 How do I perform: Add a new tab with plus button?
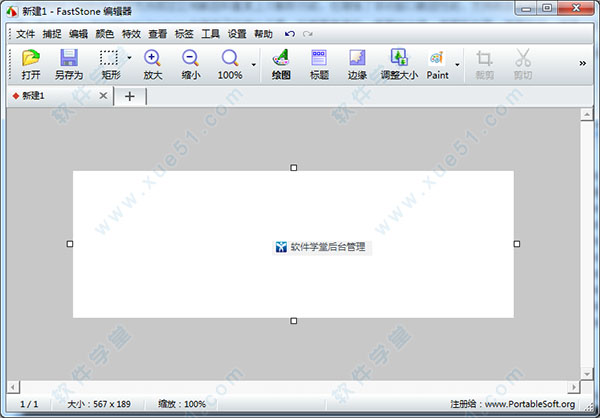point(130,96)
